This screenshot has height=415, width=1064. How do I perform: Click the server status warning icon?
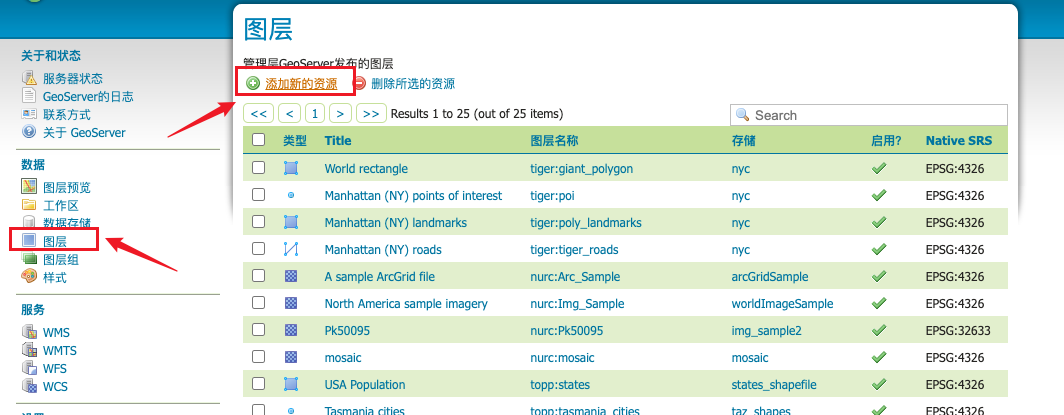point(29,78)
